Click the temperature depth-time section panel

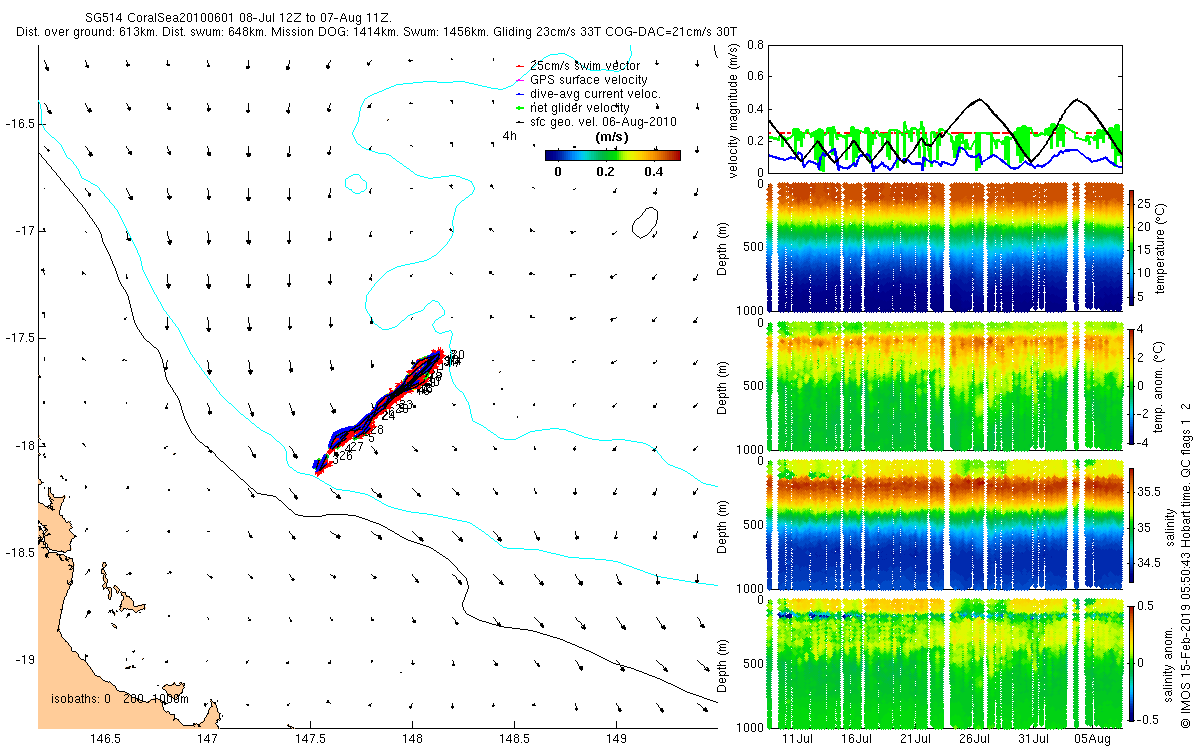943,246
